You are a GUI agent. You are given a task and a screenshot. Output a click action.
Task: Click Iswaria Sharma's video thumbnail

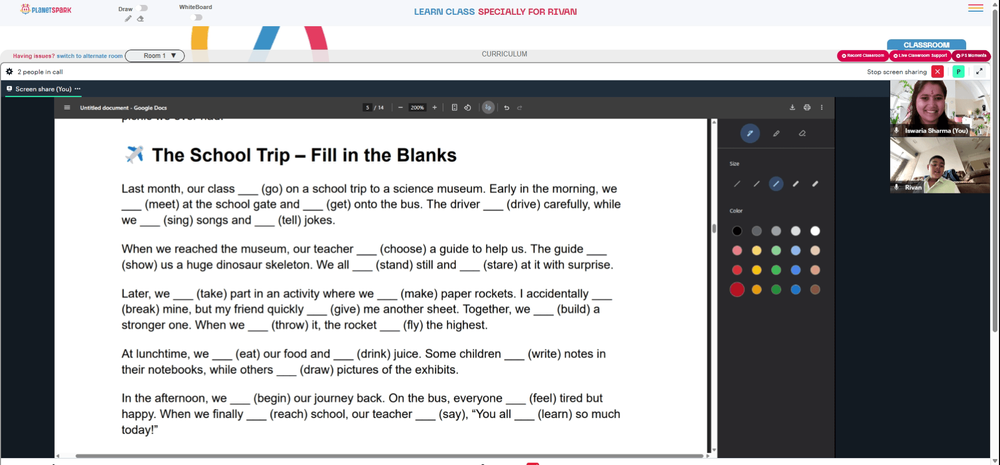tap(940, 108)
